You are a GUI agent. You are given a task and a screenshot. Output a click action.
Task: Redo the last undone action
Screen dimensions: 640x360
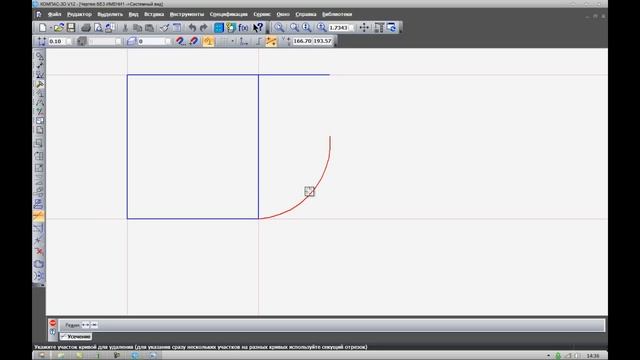(x=204, y=28)
